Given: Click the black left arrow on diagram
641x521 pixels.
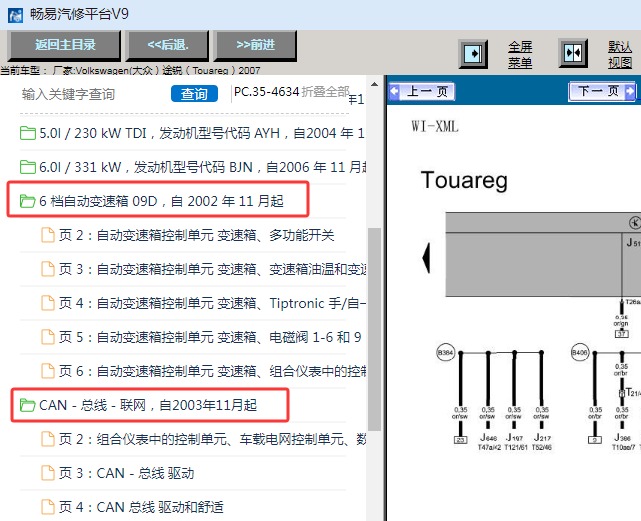Looking at the screenshot, I should [x=426, y=258].
